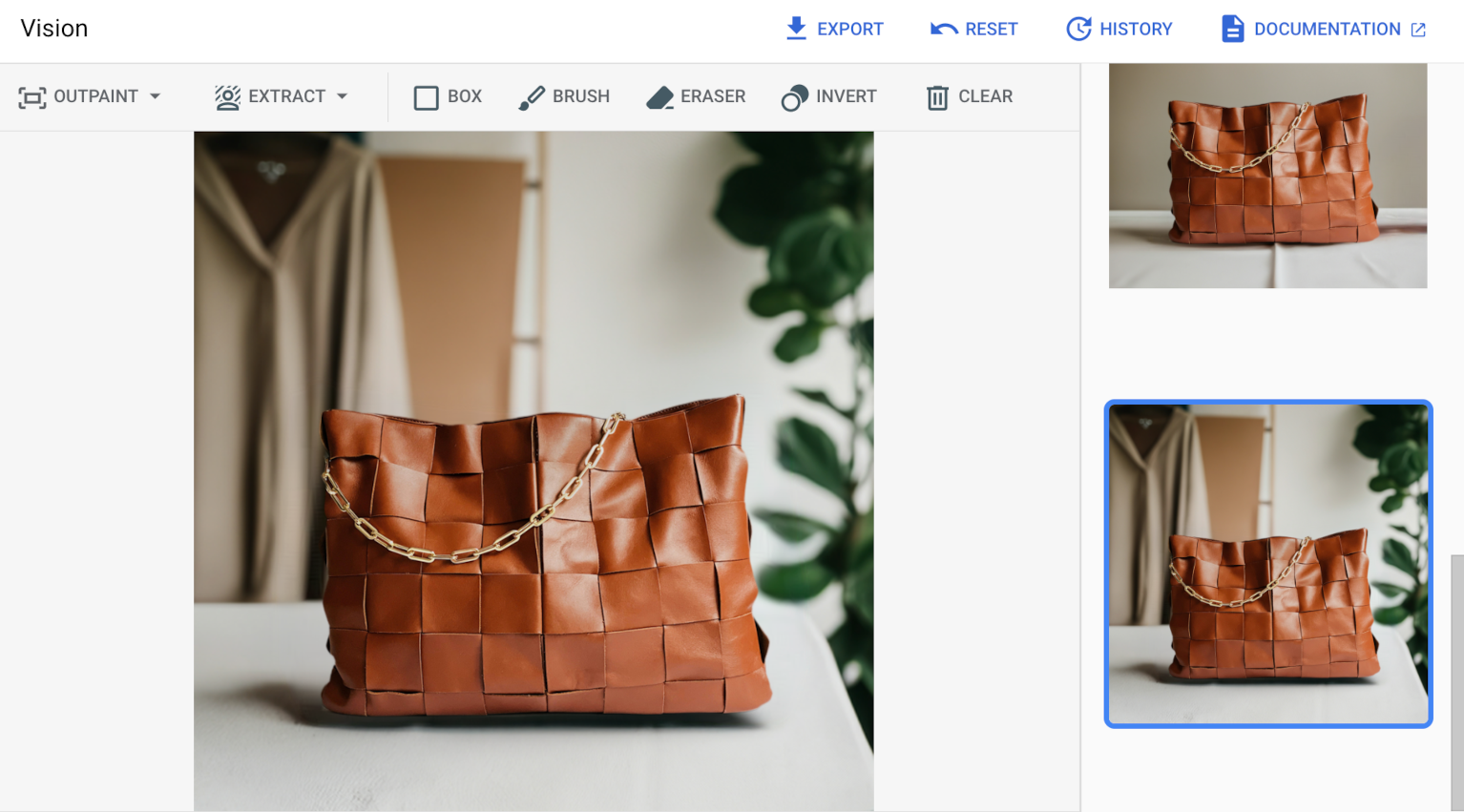Image resolution: width=1464 pixels, height=812 pixels.
Task: Clear the selection with the trash icon
Action: coord(936,96)
